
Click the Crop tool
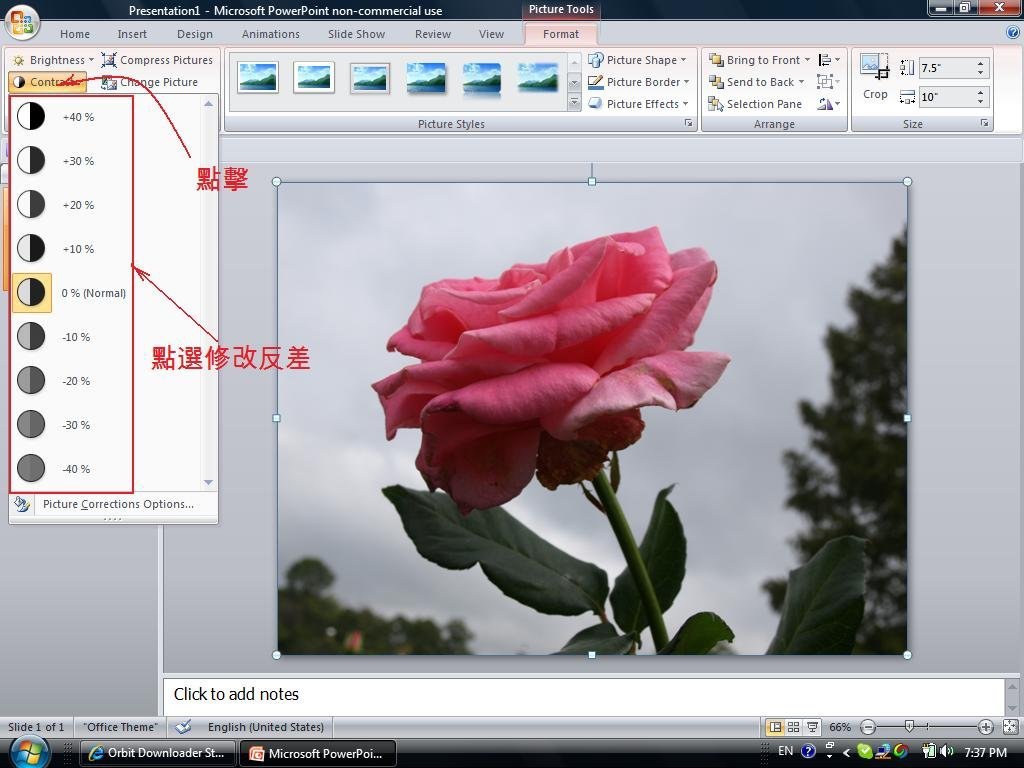tap(875, 78)
